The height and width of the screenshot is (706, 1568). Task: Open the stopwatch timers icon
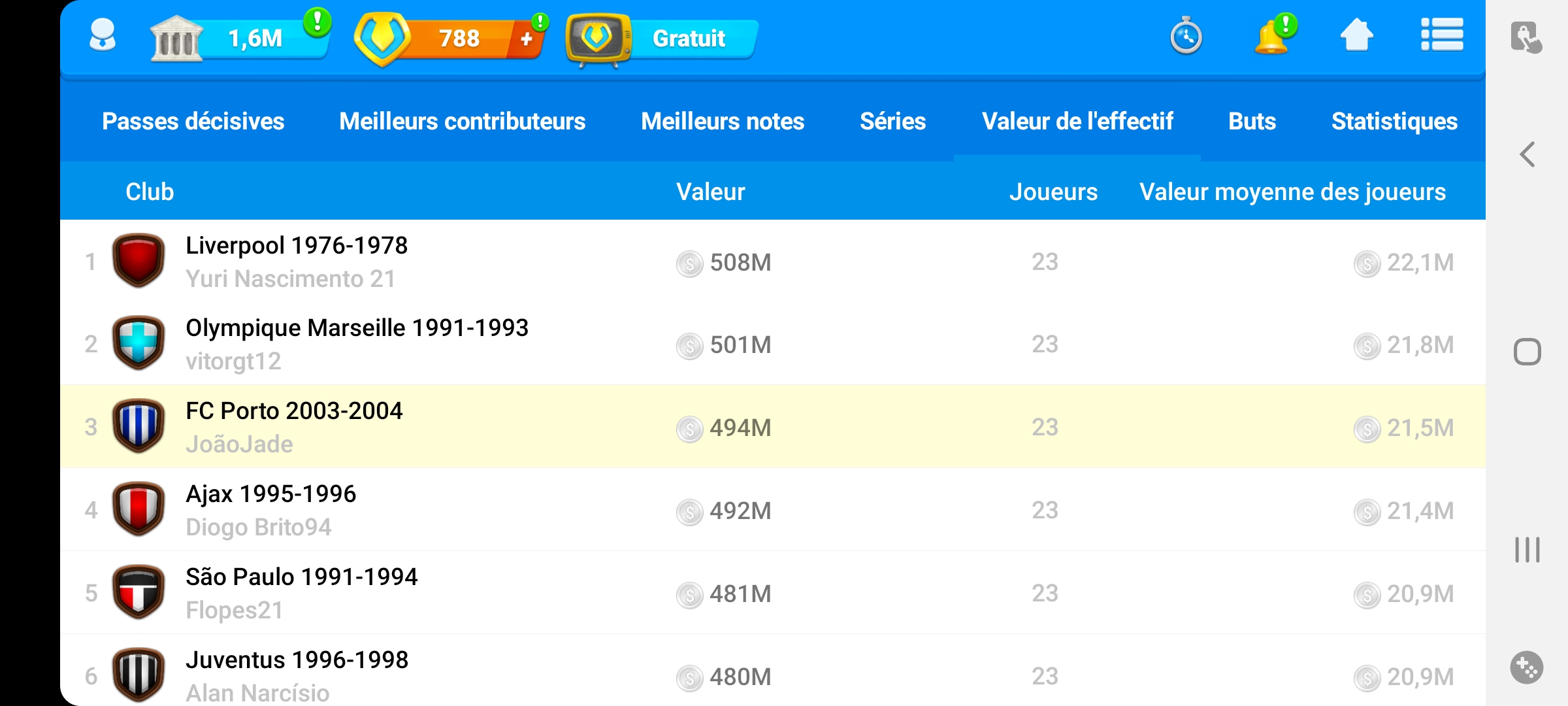pos(1186,36)
